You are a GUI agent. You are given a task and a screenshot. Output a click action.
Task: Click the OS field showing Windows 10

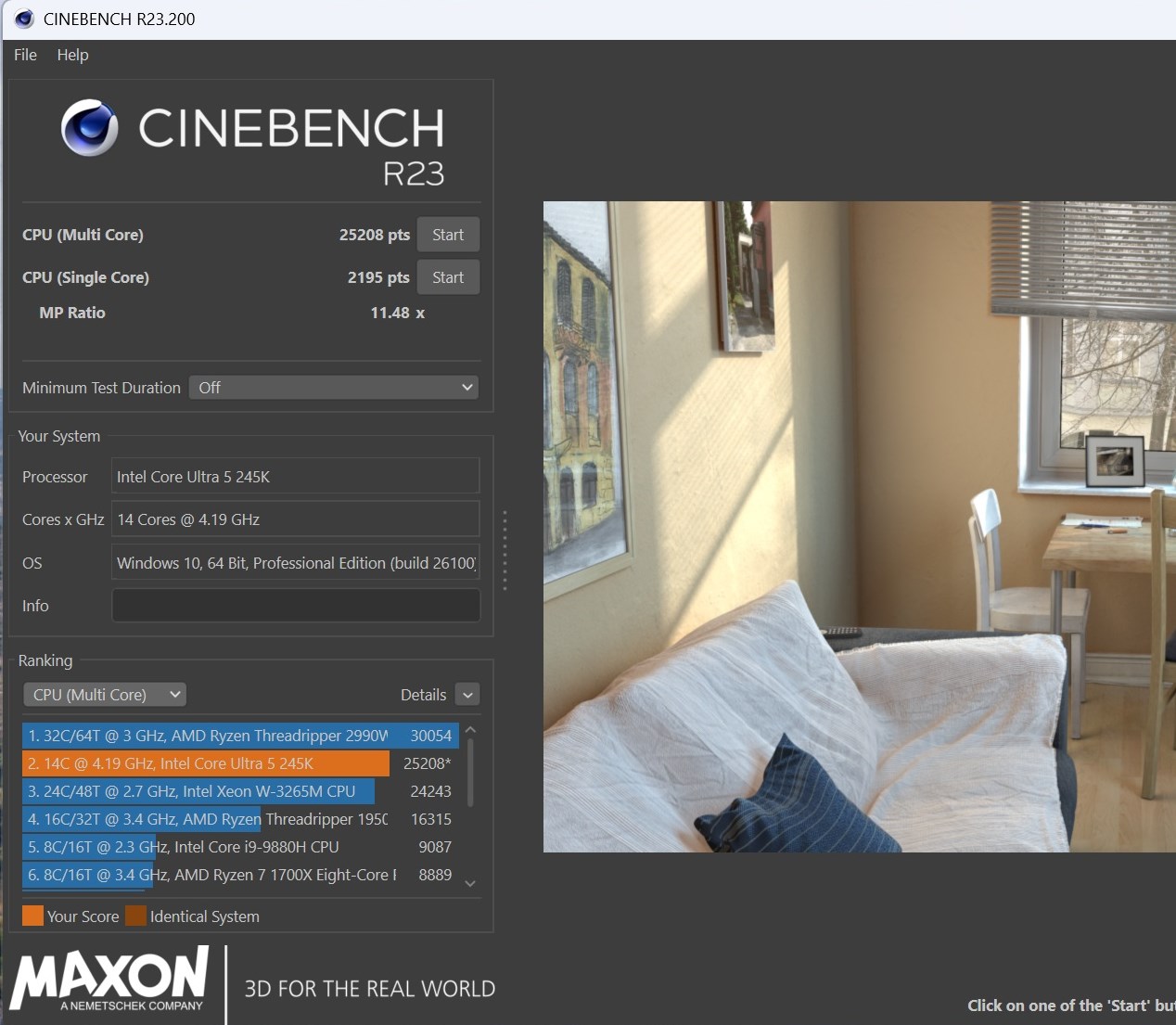pos(295,563)
